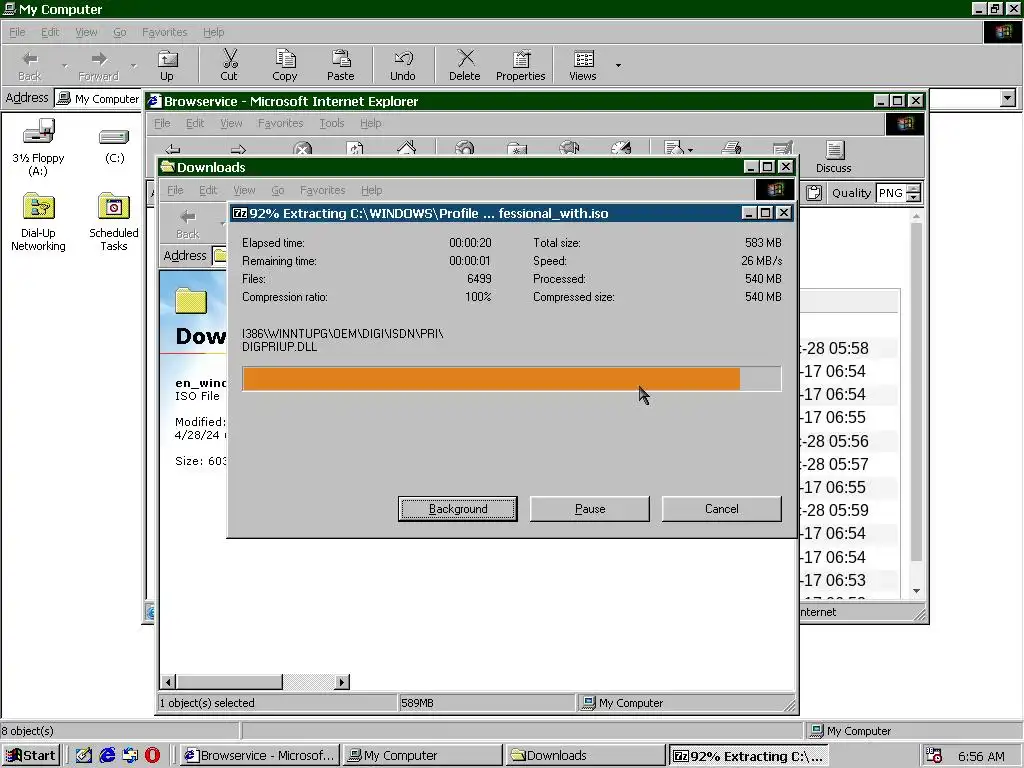Open Help menu in Internet Explorer window

pos(370,123)
